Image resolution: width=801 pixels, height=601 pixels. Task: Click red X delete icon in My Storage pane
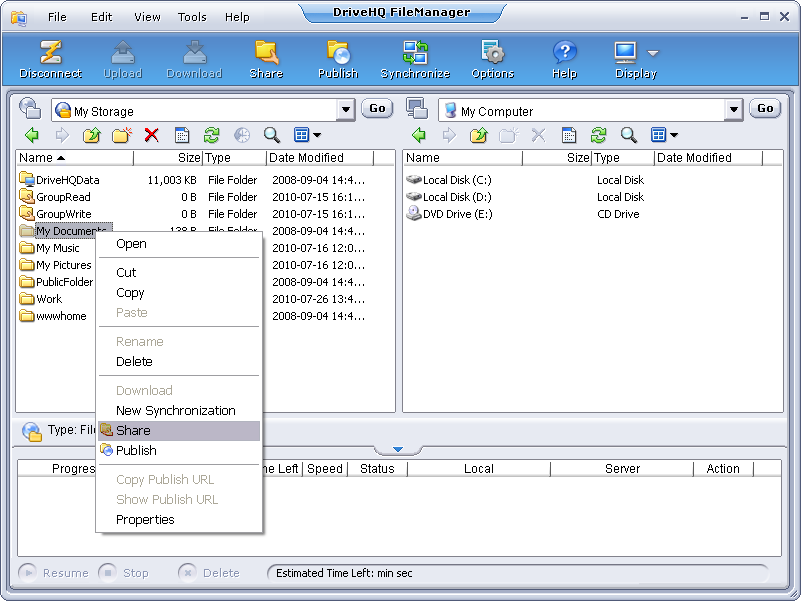(151, 135)
